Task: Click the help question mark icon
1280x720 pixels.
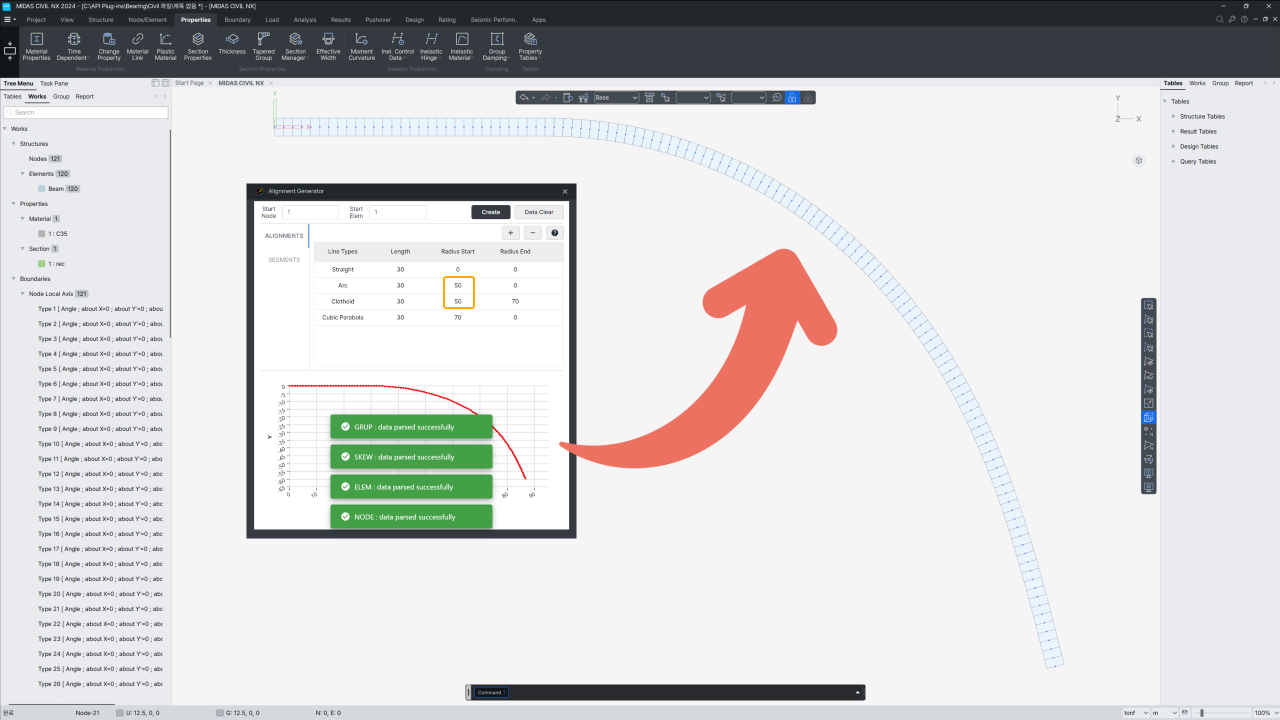Action: (554, 233)
